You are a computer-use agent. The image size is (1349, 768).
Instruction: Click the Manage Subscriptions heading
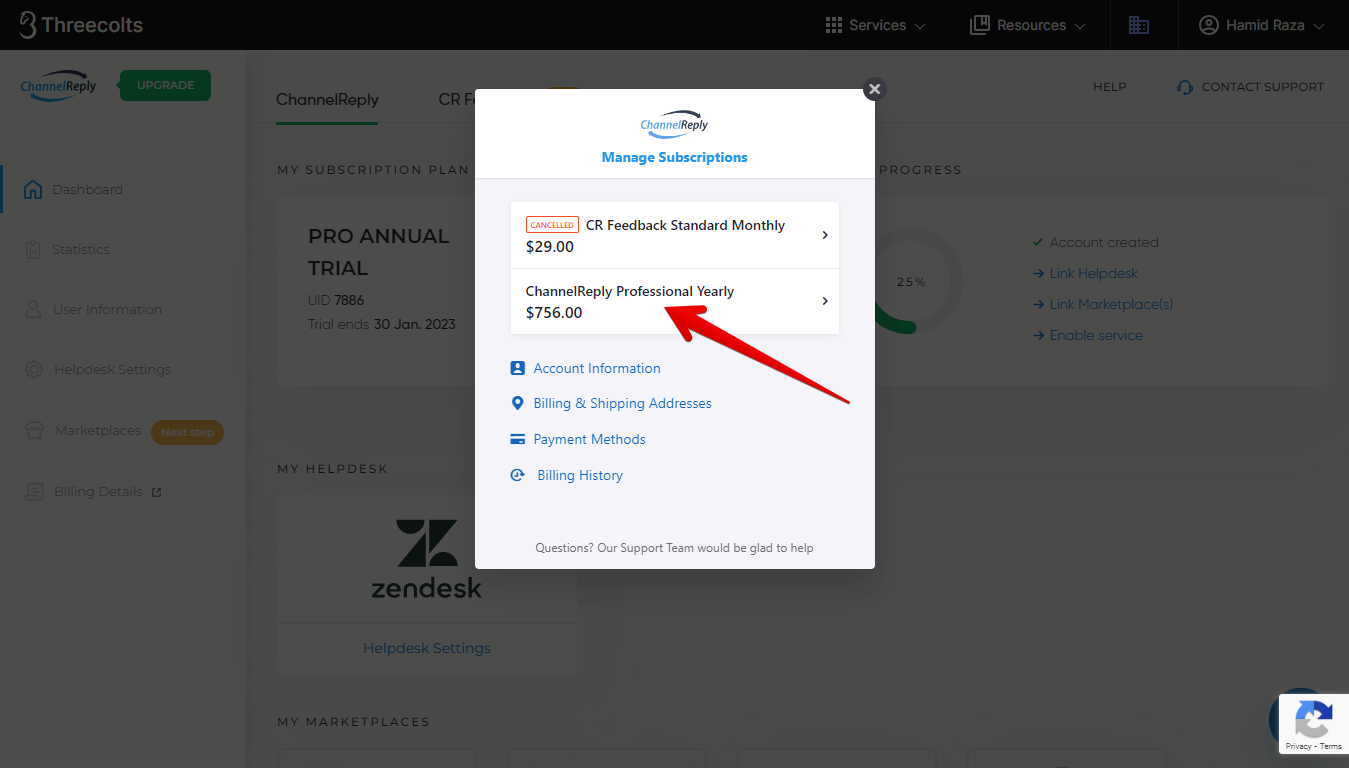click(x=674, y=157)
